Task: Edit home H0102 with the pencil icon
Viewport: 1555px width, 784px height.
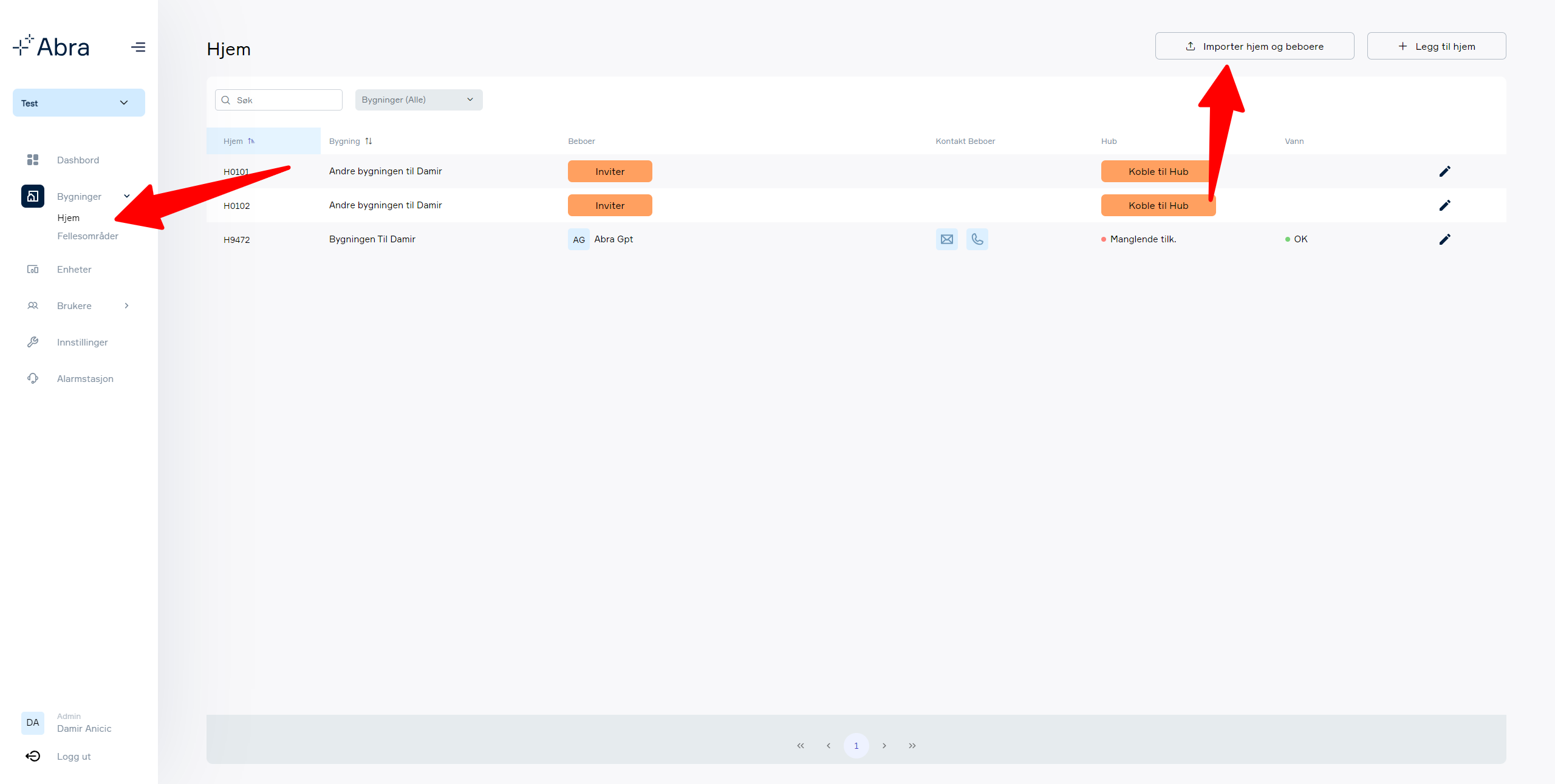Action: (x=1444, y=205)
